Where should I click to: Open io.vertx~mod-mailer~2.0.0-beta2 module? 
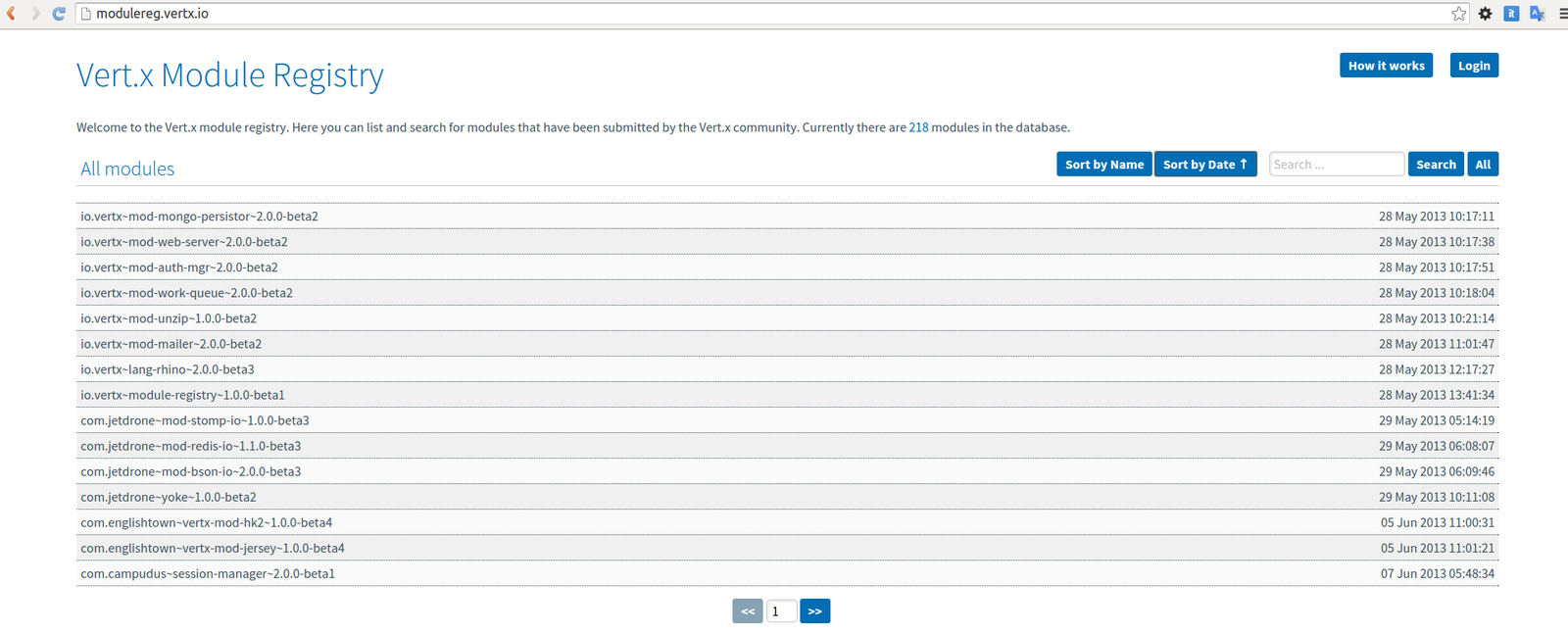coord(171,344)
